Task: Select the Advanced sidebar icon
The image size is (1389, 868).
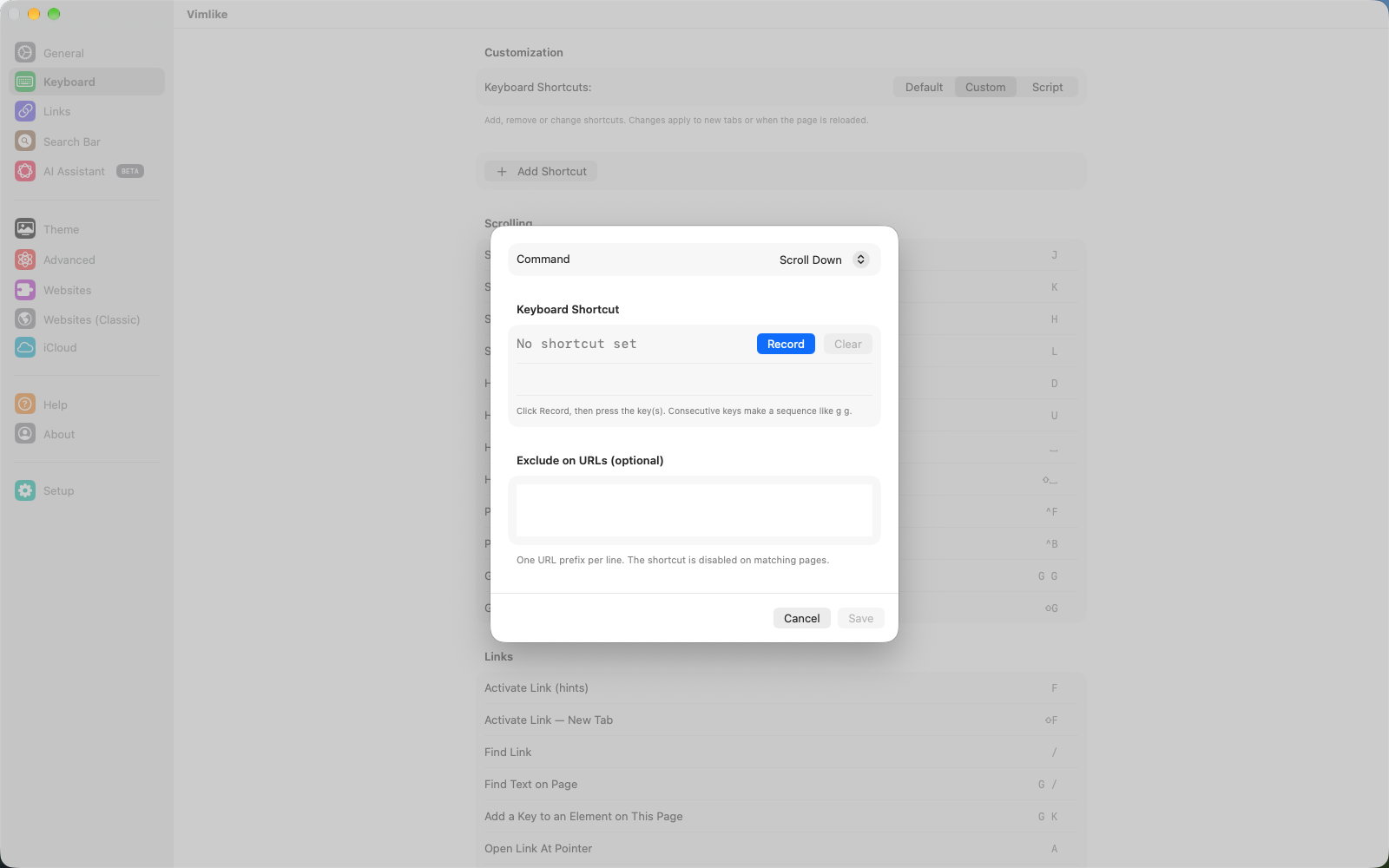Action: [25, 260]
